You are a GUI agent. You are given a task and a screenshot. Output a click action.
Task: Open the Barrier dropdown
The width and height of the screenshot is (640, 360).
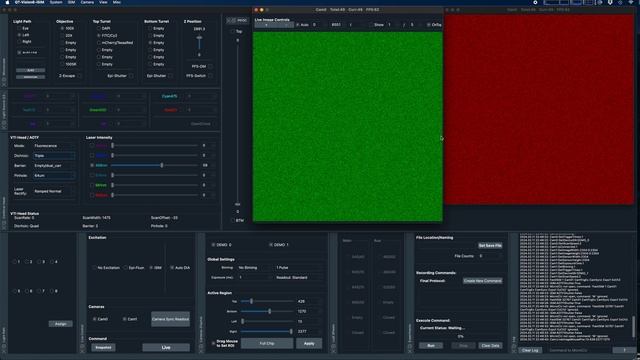[x=54, y=166]
